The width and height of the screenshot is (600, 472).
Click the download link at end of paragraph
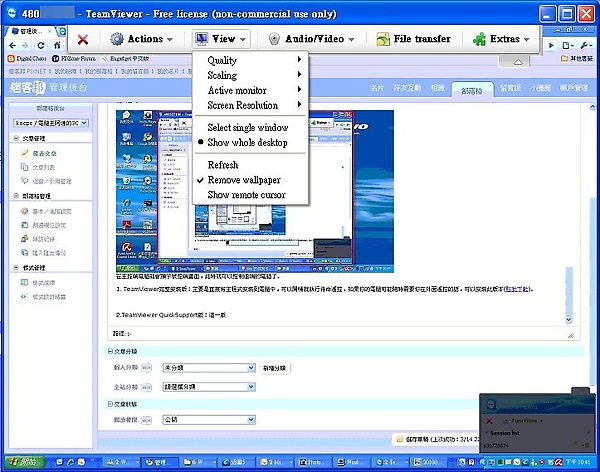517,289
